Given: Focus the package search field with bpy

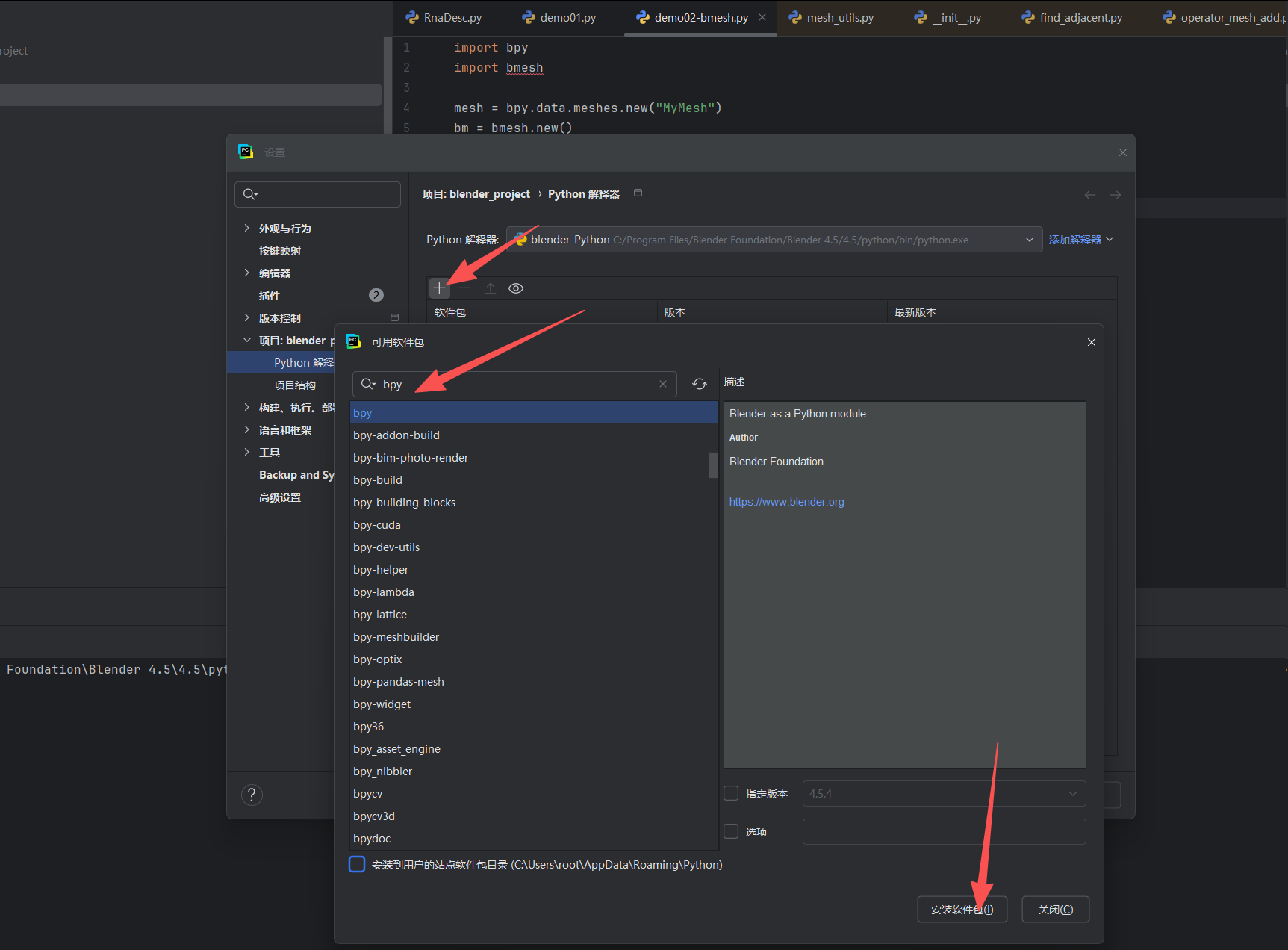Looking at the screenshot, I should point(514,384).
